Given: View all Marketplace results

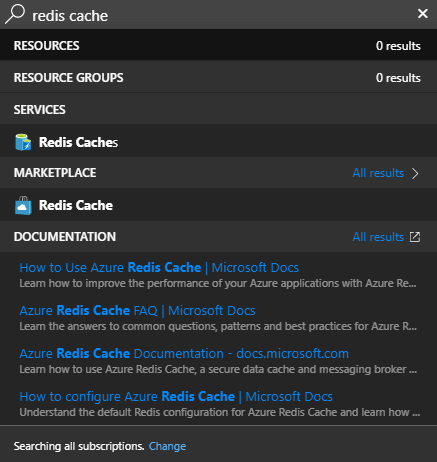Looking at the screenshot, I should [x=378, y=173].
